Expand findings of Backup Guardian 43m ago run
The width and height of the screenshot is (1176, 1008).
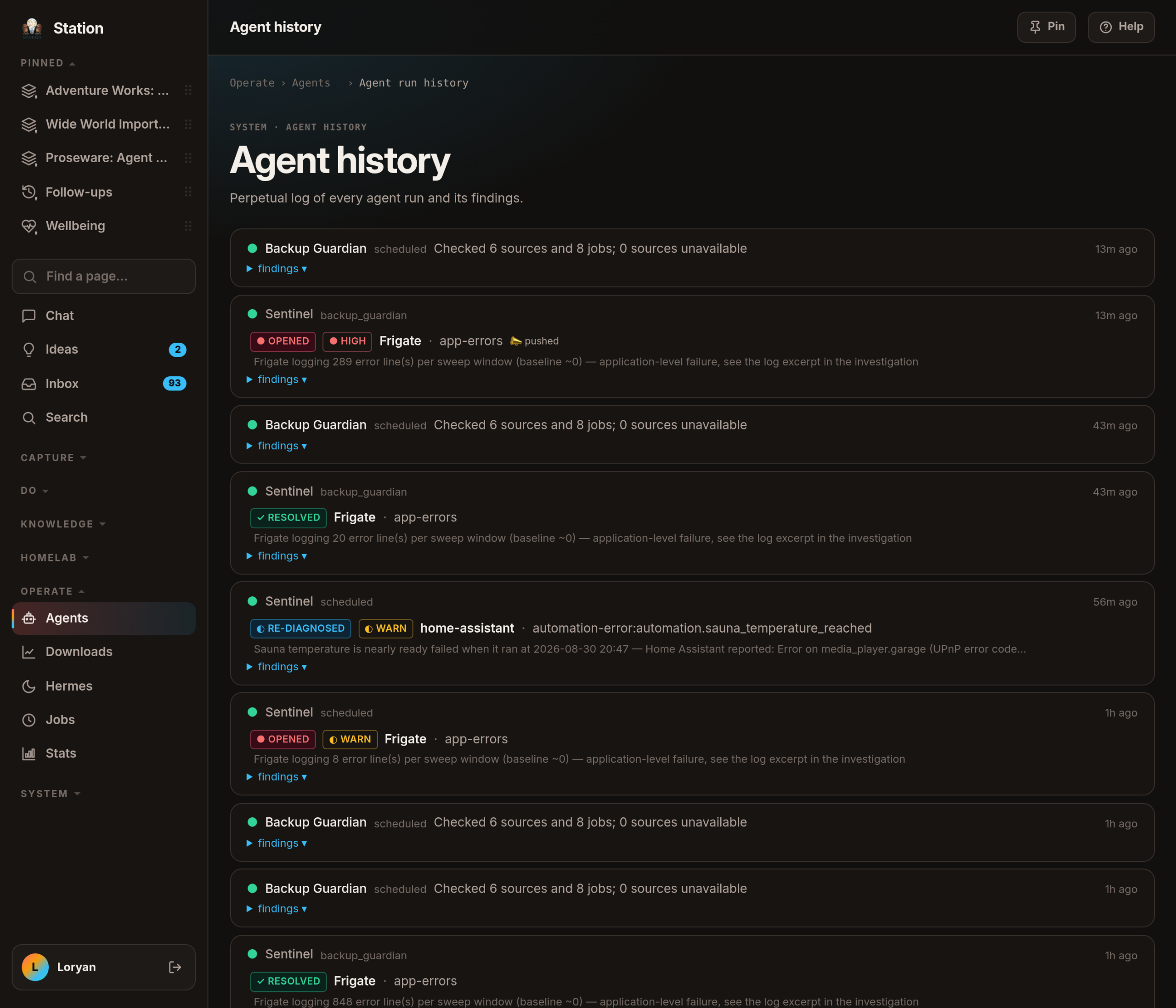point(277,446)
